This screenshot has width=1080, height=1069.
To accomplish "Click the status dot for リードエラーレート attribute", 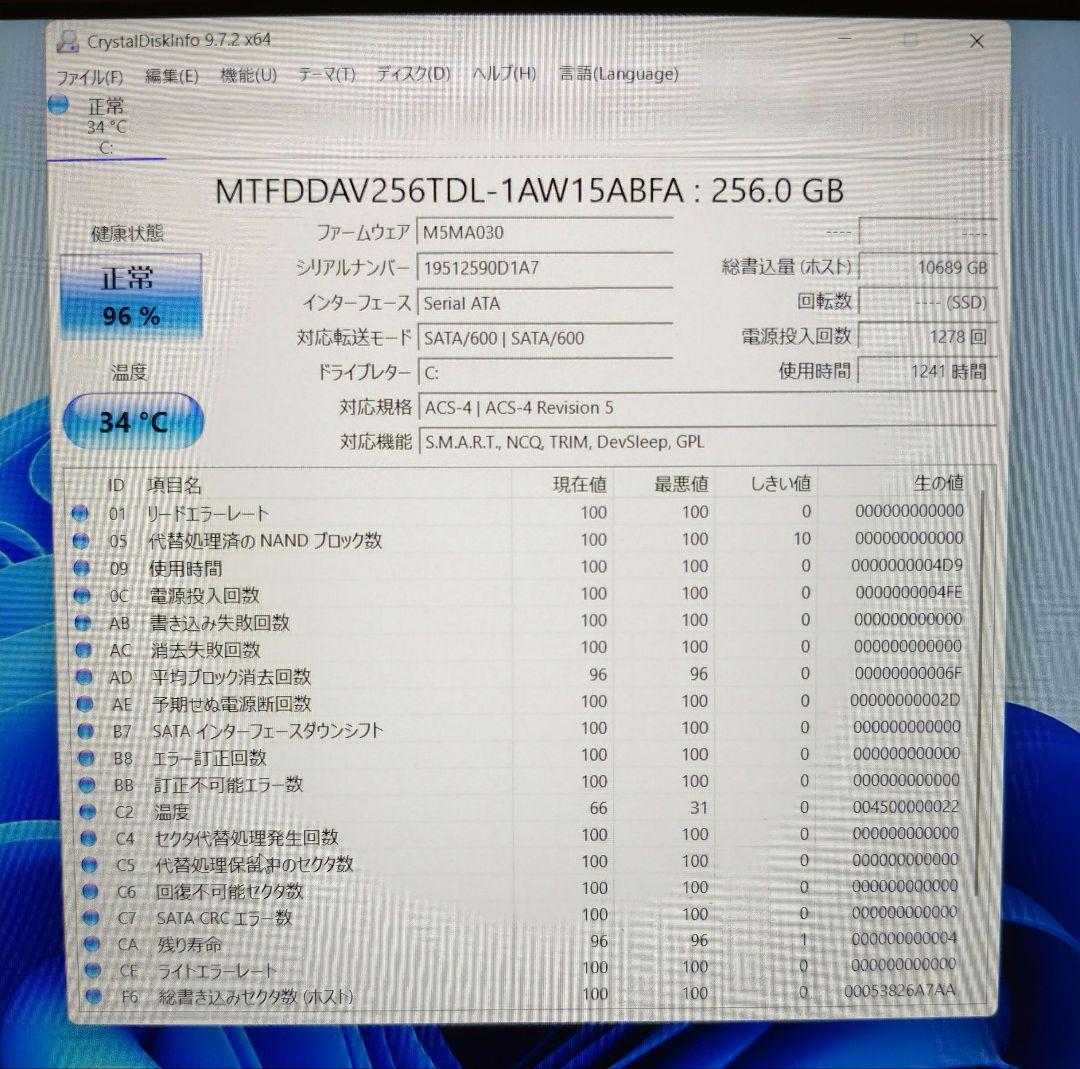I will pos(81,513).
